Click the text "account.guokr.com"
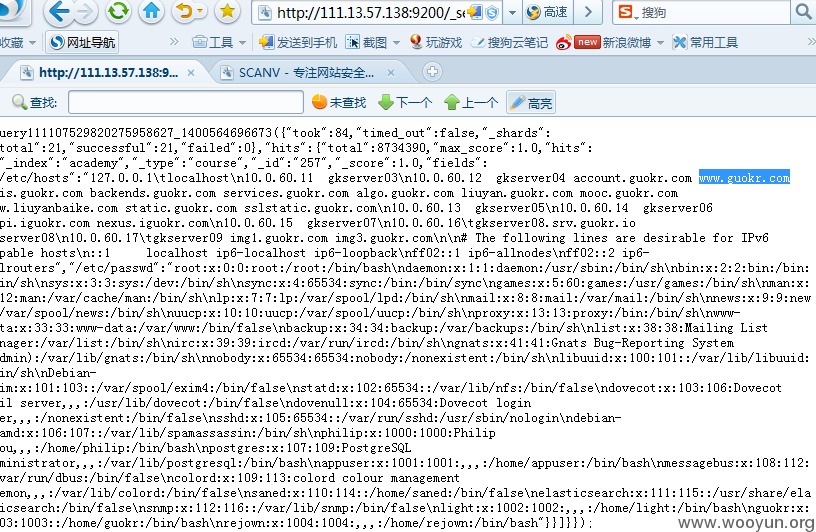The image size is (816, 532). pos(632,178)
